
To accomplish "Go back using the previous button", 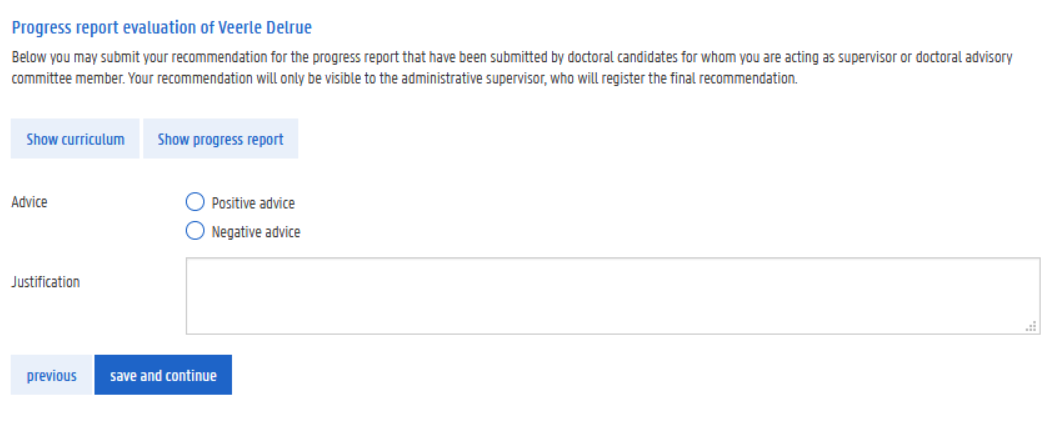I will 52,376.
